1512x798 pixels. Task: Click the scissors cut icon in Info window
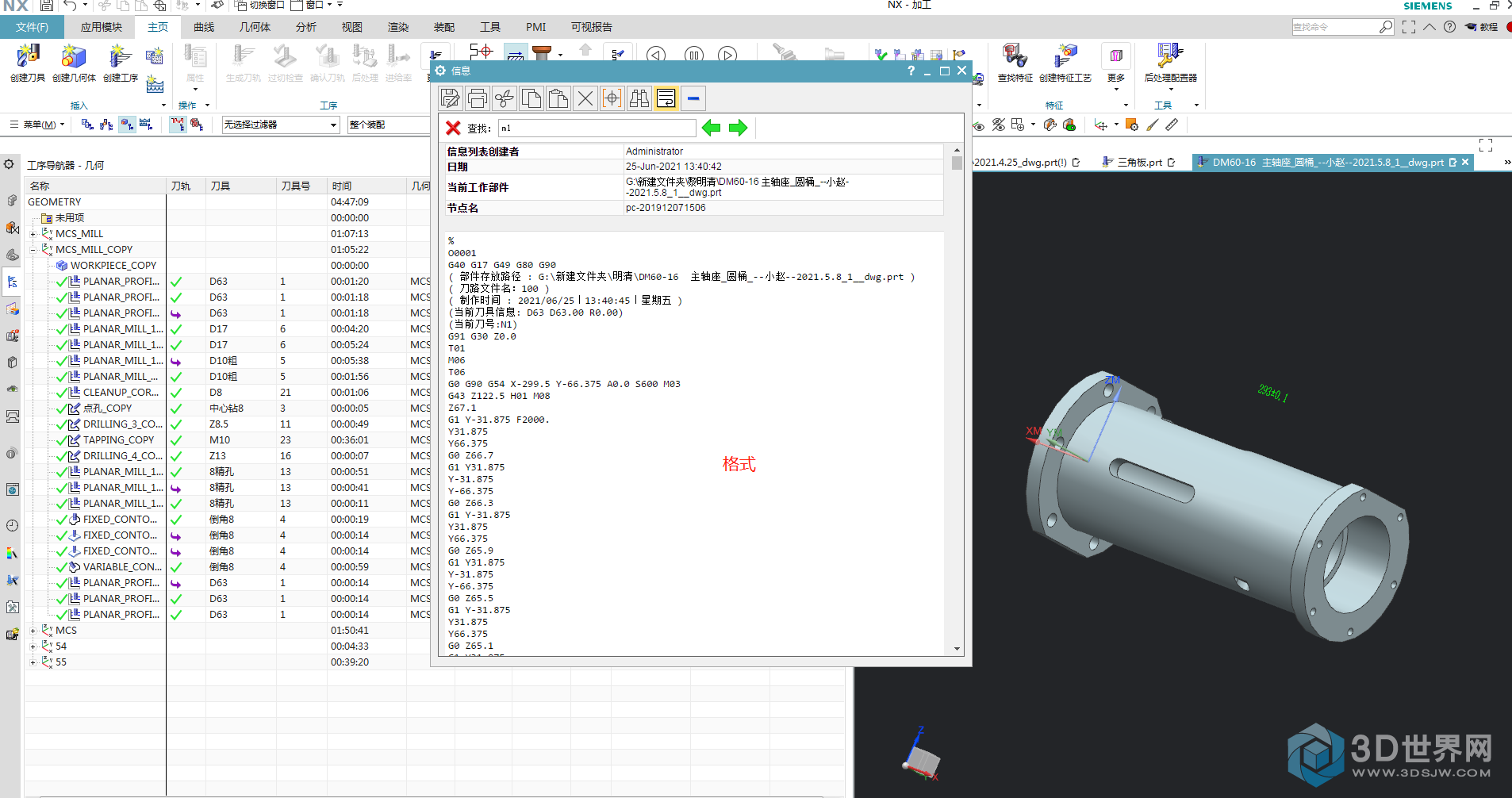pyautogui.click(x=505, y=98)
